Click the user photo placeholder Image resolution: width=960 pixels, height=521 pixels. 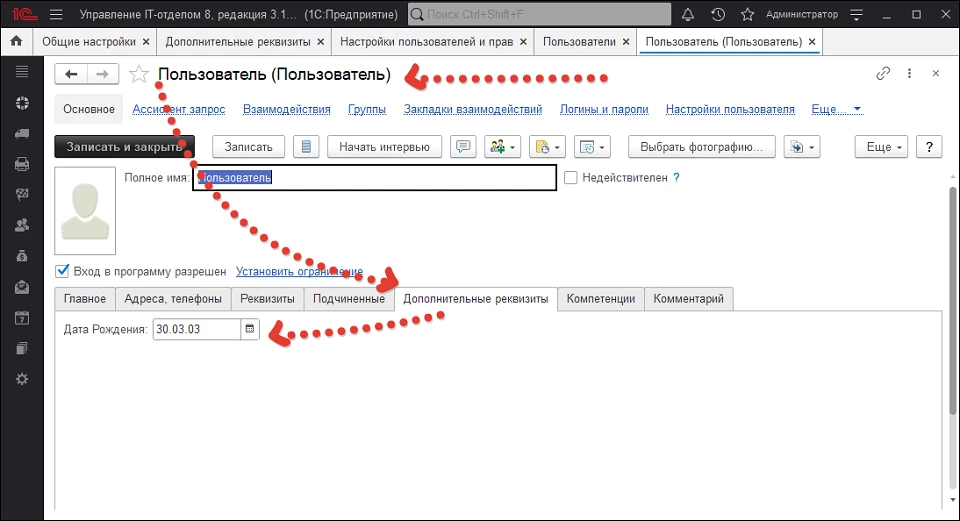(x=85, y=211)
